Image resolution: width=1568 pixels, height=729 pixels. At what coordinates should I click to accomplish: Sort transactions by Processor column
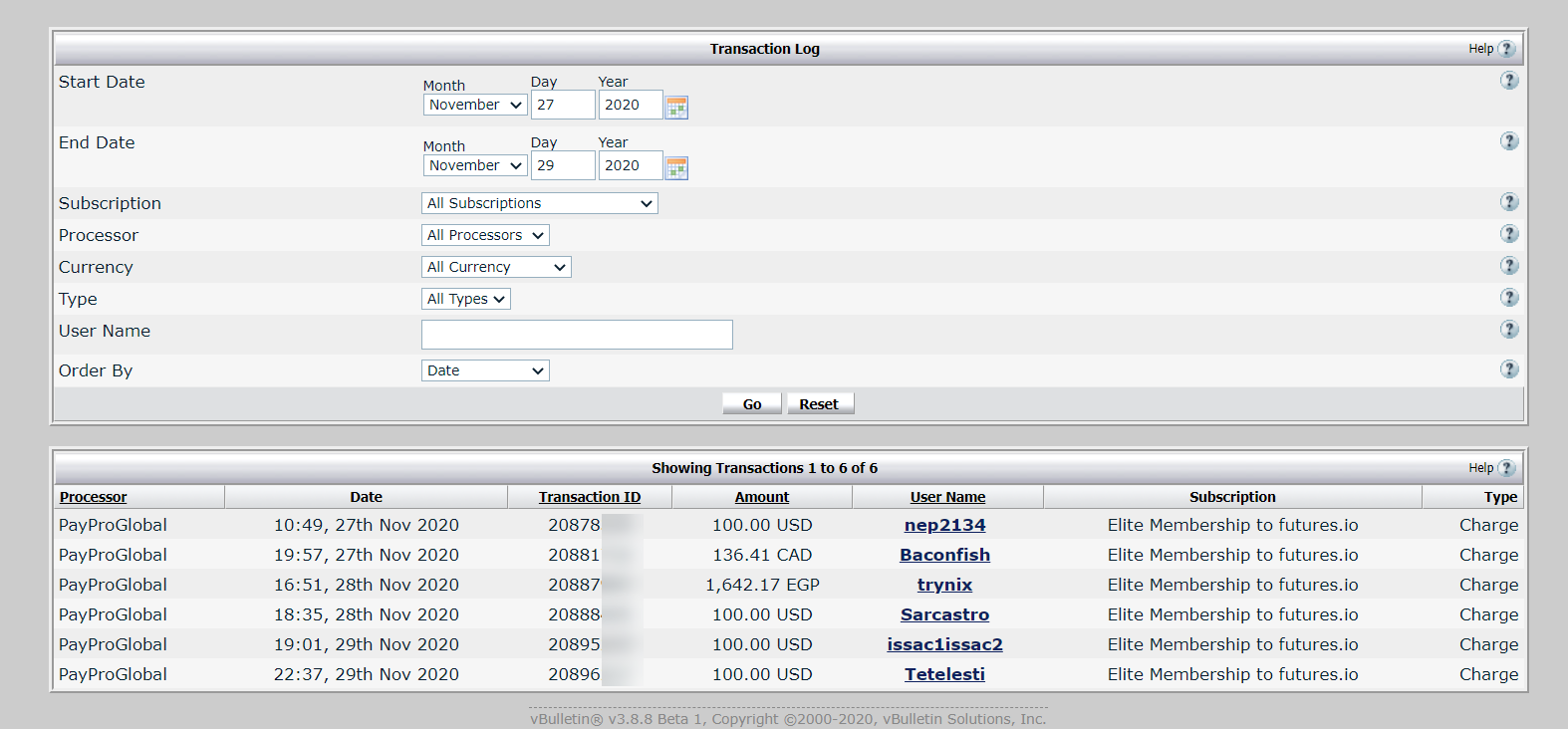point(94,497)
